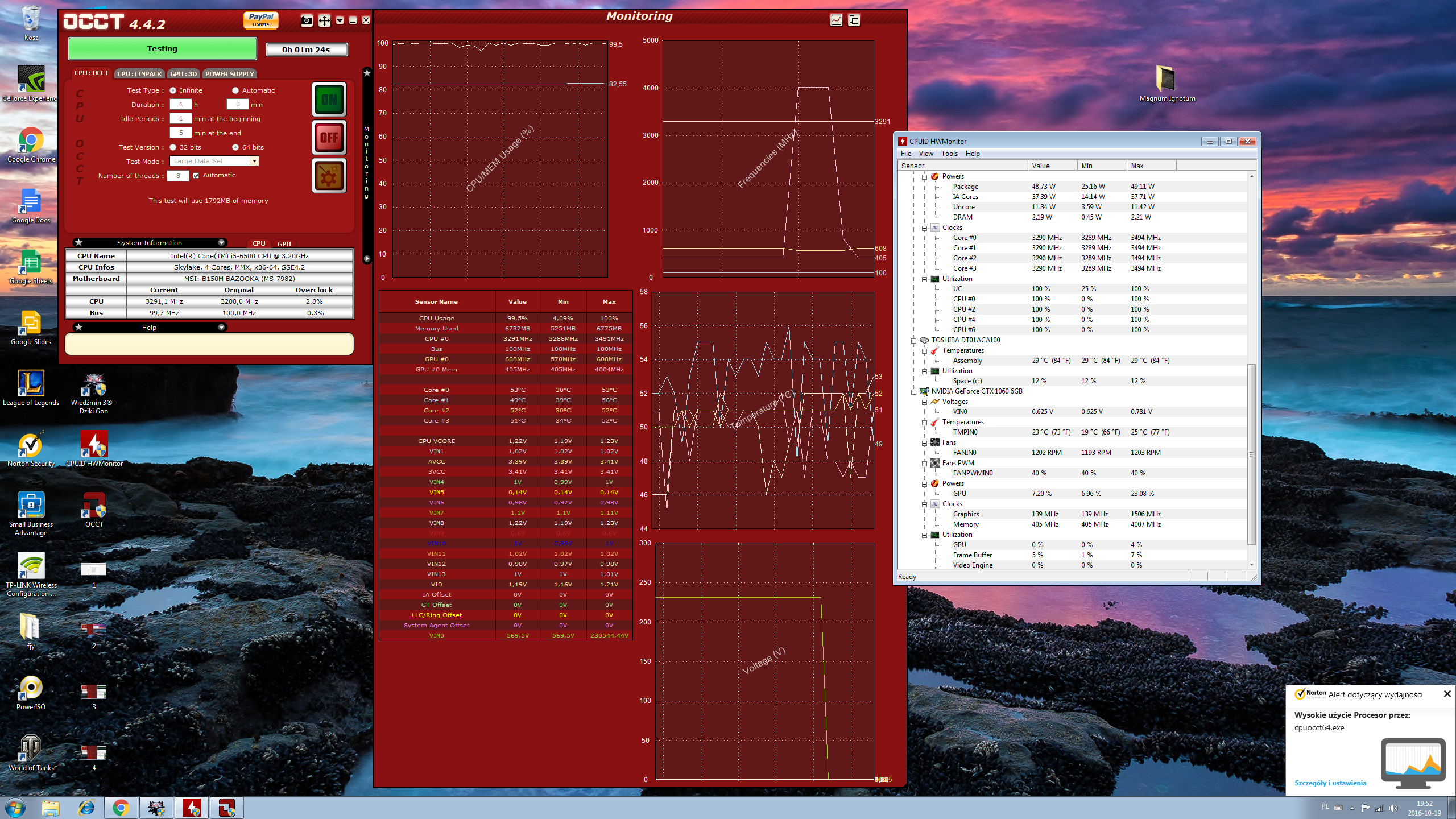Stop the test with the red OFF button
1456x819 pixels.
pyautogui.click(x=329, y=137)
